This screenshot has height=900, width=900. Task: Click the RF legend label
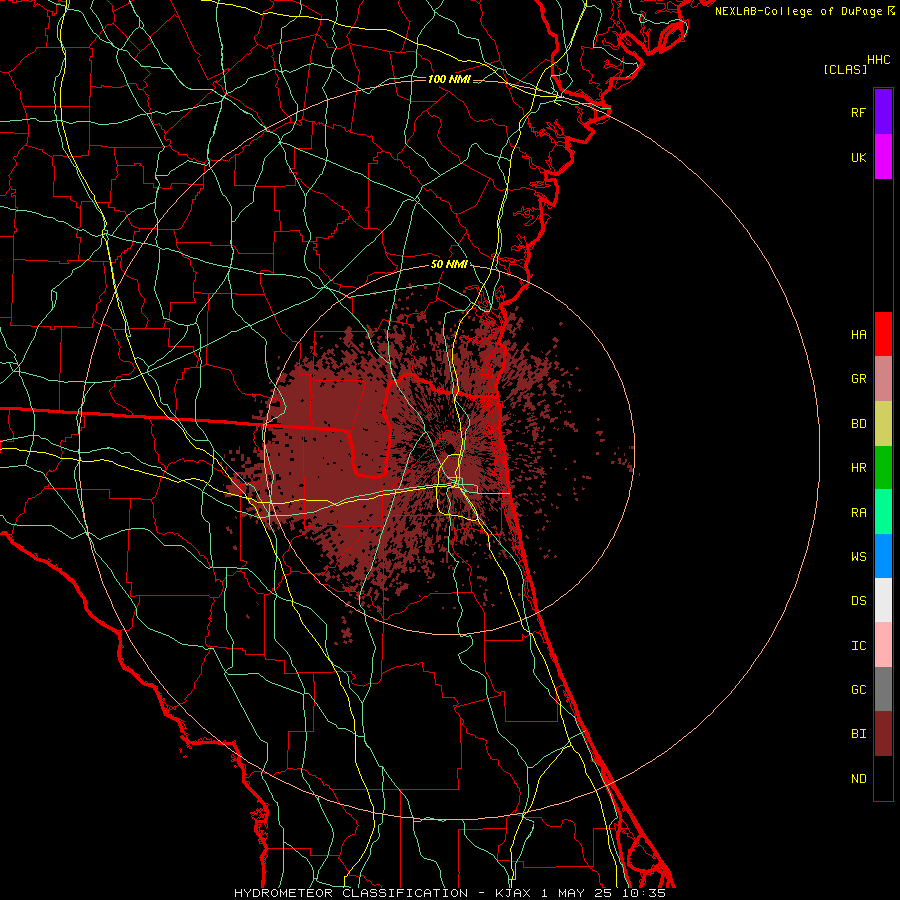click(858, 112)
